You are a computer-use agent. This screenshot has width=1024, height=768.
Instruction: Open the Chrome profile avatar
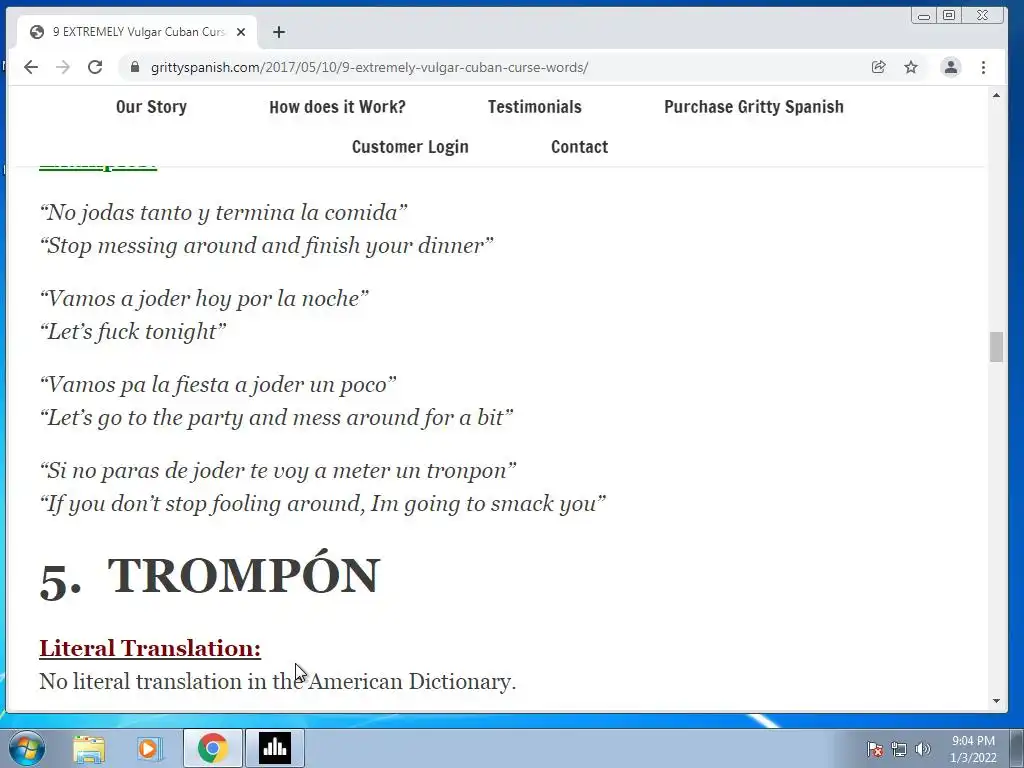point(951,67)
